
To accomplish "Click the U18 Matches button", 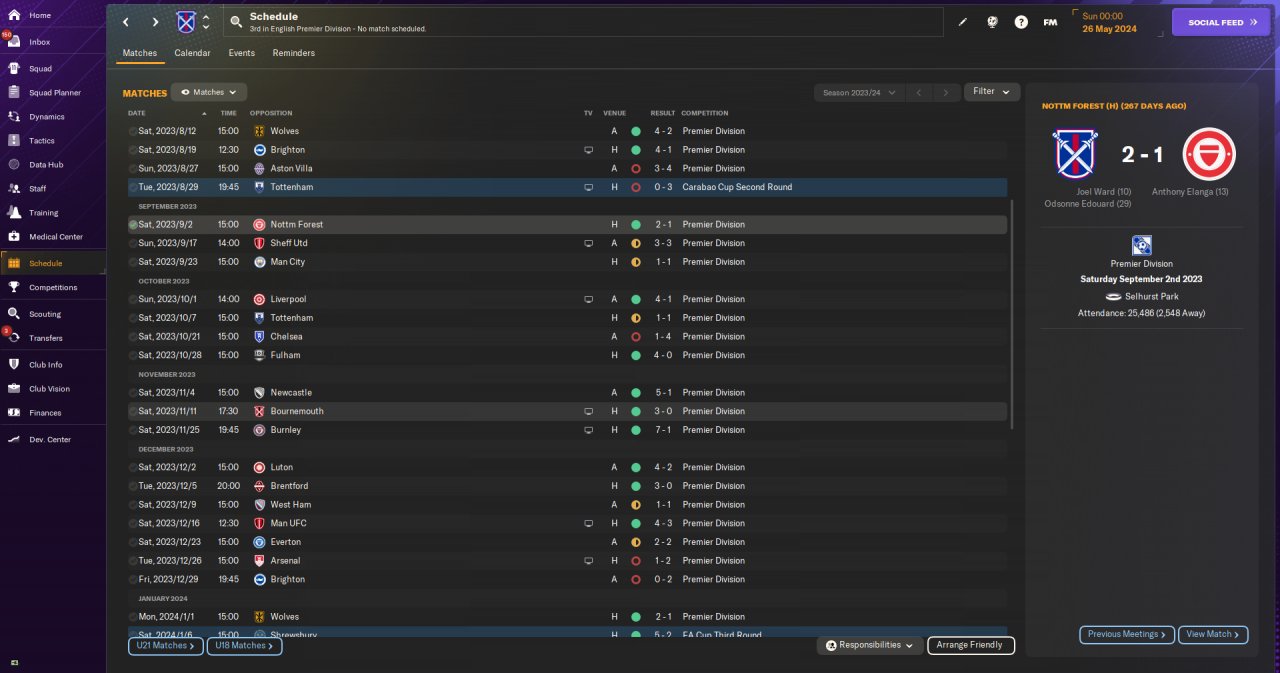I will point(244,646).
